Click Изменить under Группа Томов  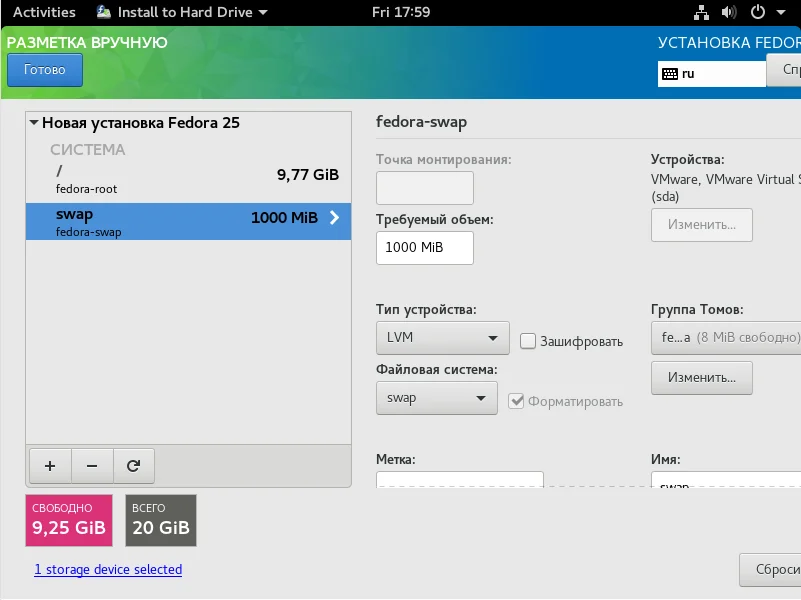point(701,378)
